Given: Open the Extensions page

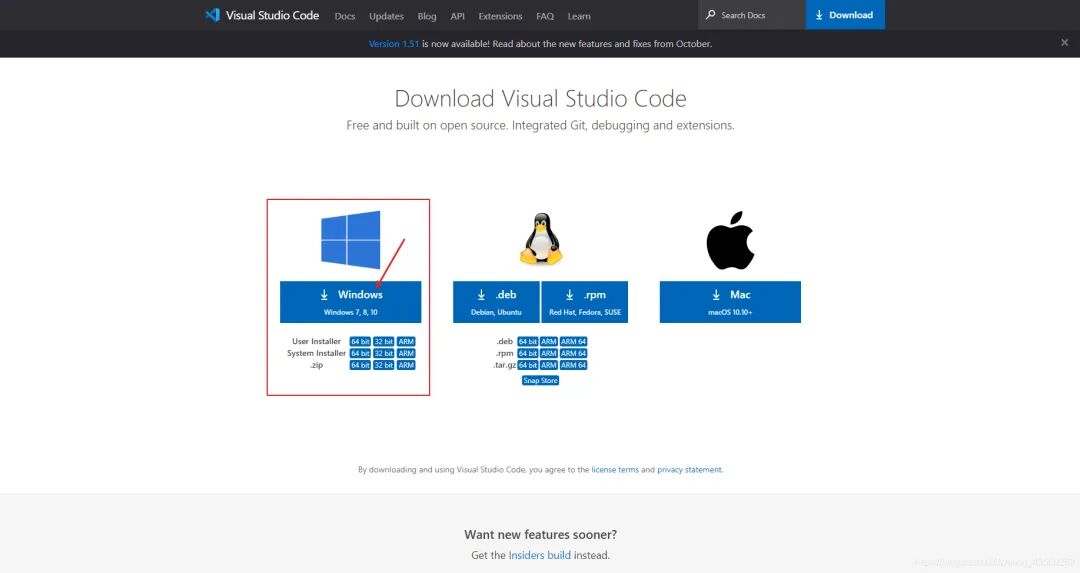Looking at the screenshot, I should [x=500, y=16].
